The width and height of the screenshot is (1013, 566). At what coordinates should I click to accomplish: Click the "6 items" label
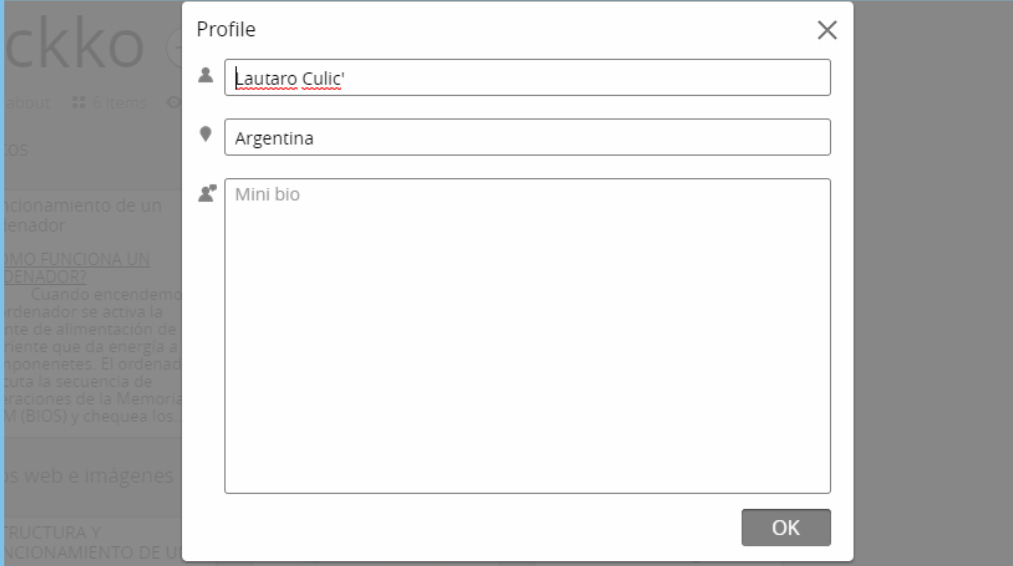point(120,102)
